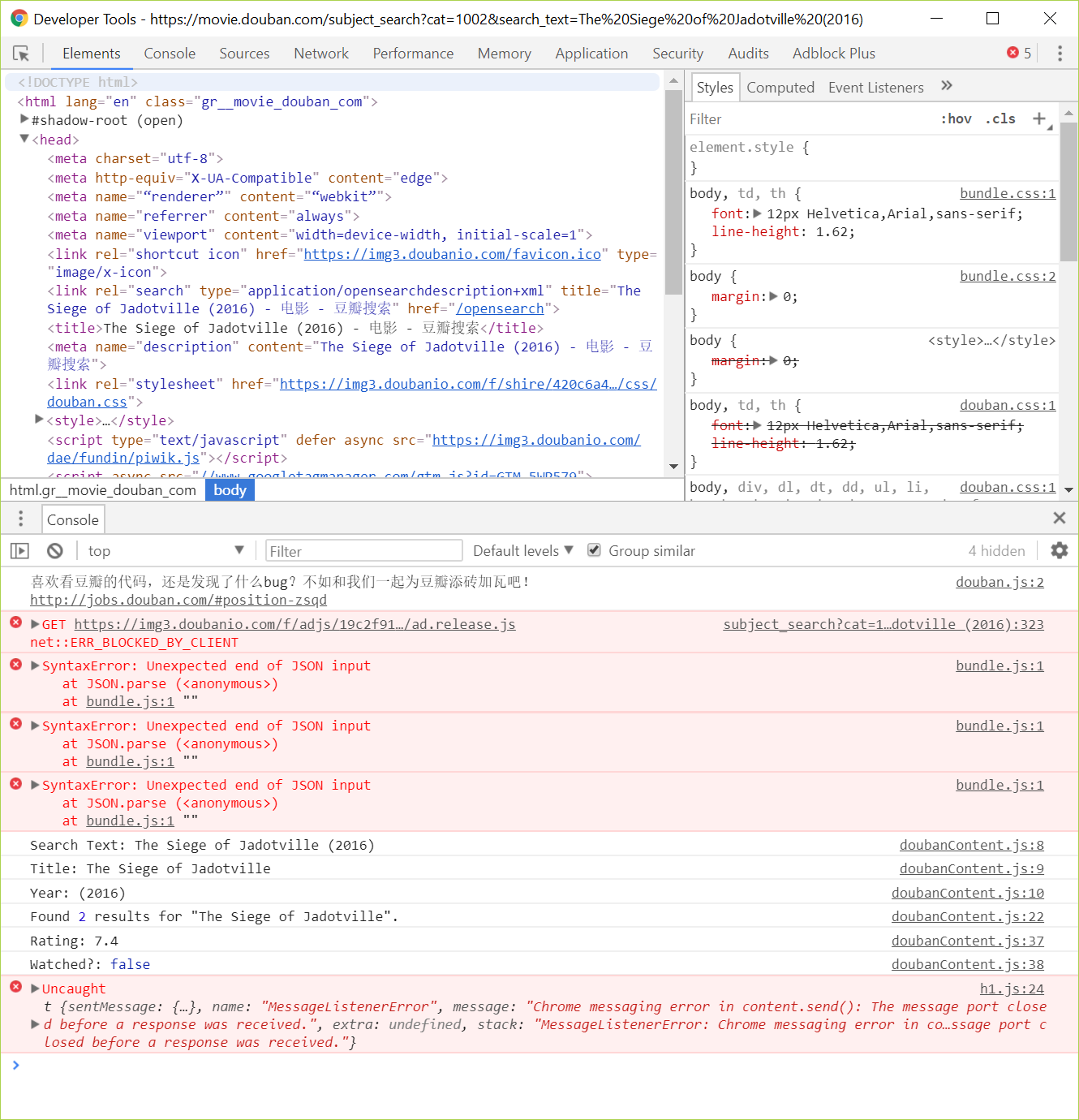Click the console Filter input field
Viewport: 1079px width, 1120px height.
click(x=364, y=551)
